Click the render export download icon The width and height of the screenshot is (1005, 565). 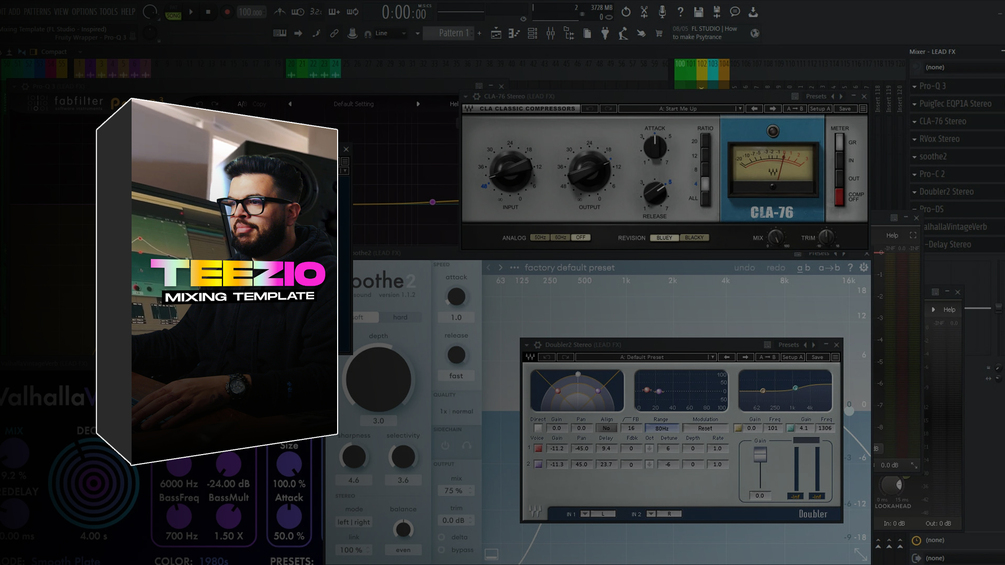click(x=753, y=12)
